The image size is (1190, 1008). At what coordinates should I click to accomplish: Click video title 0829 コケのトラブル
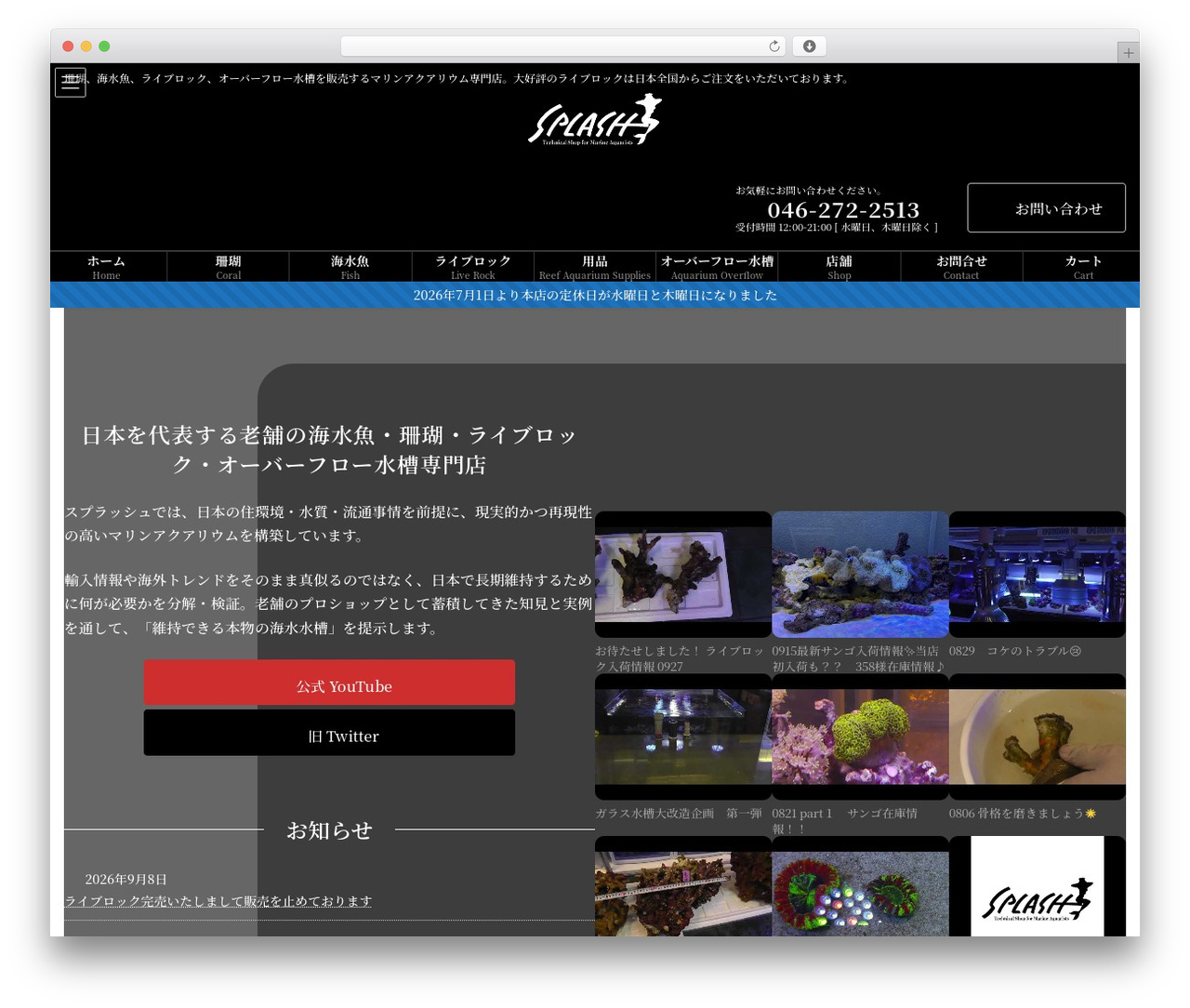pyautogui.click(x=1015, y=651)
